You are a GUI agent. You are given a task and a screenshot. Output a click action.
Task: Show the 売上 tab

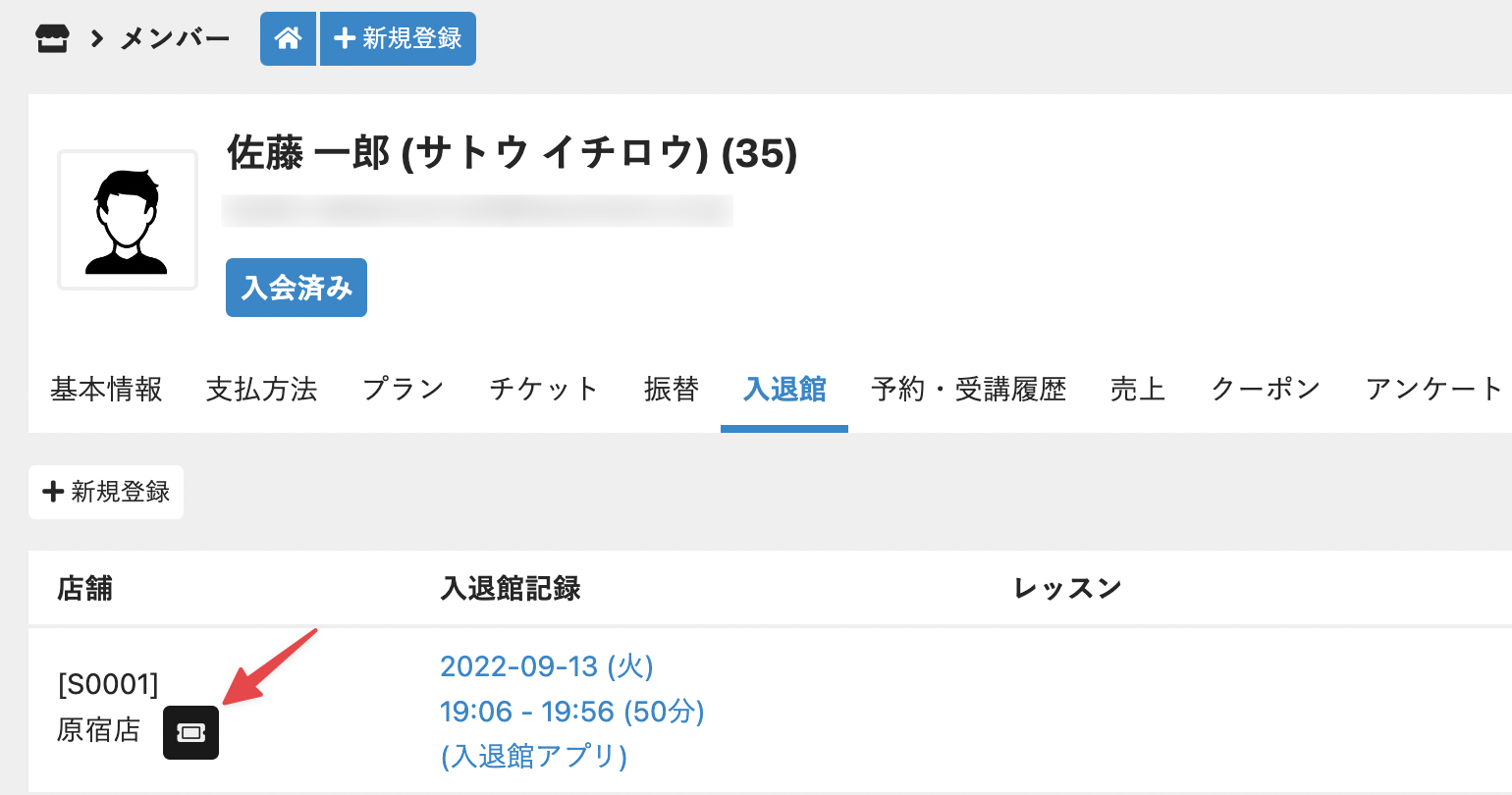coord(1138,390)
